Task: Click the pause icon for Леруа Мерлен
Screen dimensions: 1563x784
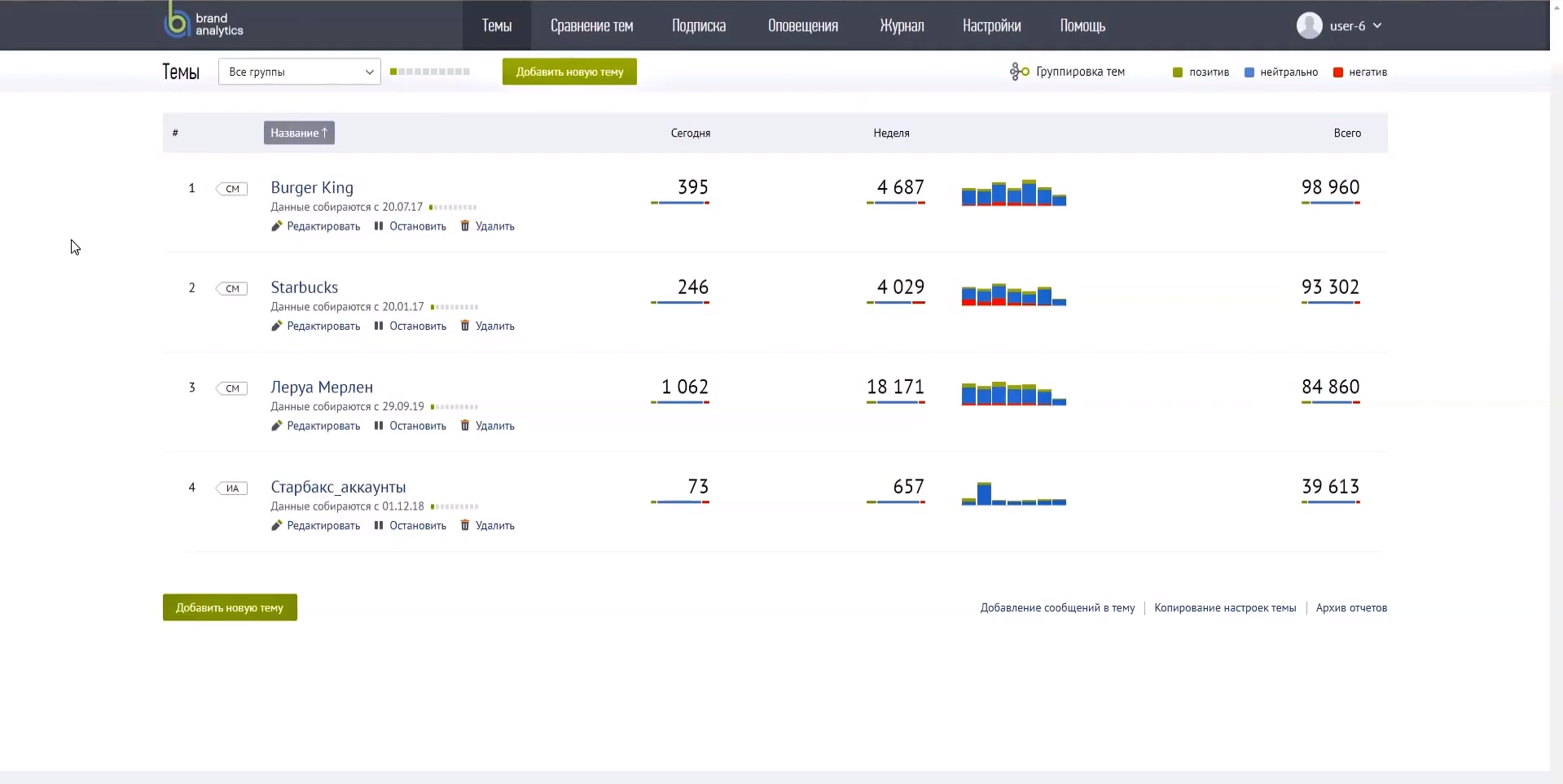Action: click(379, 425)
